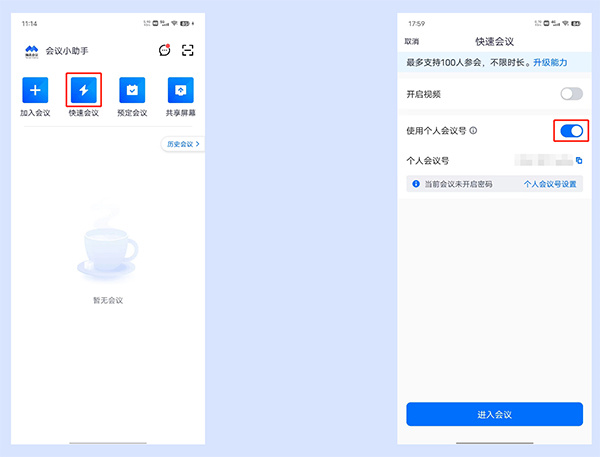
Task: Tap the Tencent Meeting logo avatar
Action: [x=32, y=51]
